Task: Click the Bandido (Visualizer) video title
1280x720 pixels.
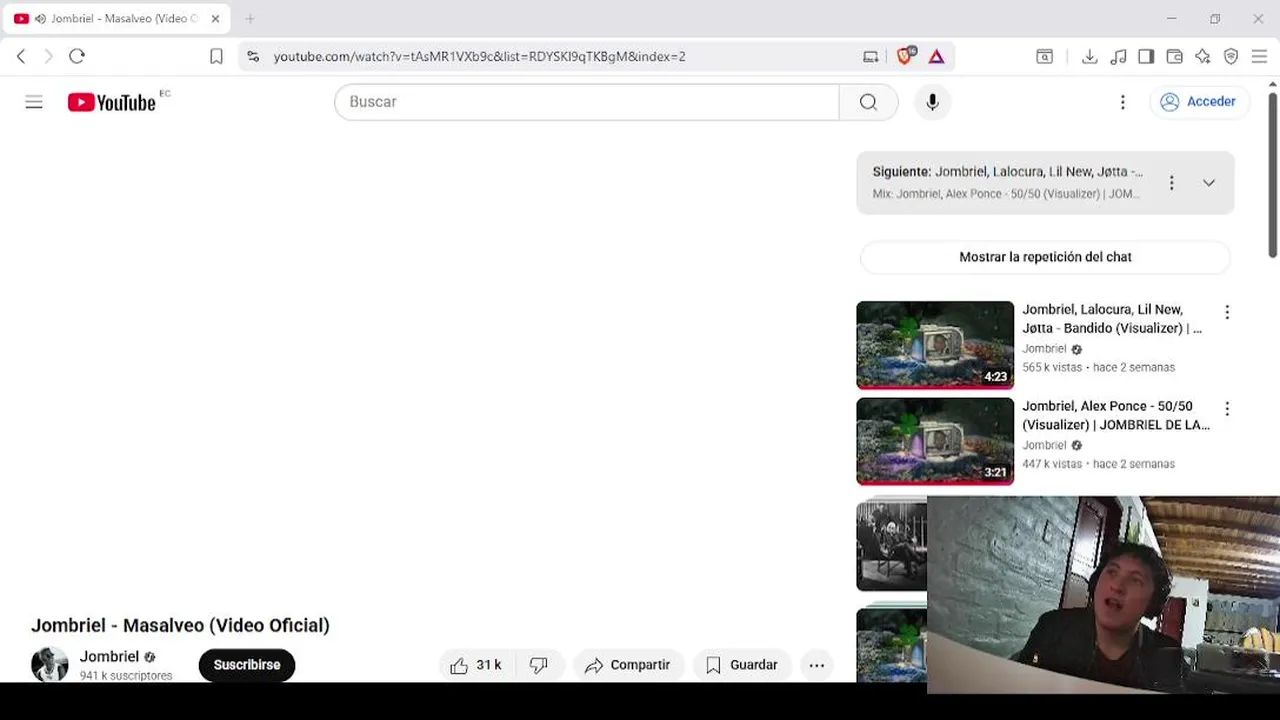Action: pos(1112,319)
